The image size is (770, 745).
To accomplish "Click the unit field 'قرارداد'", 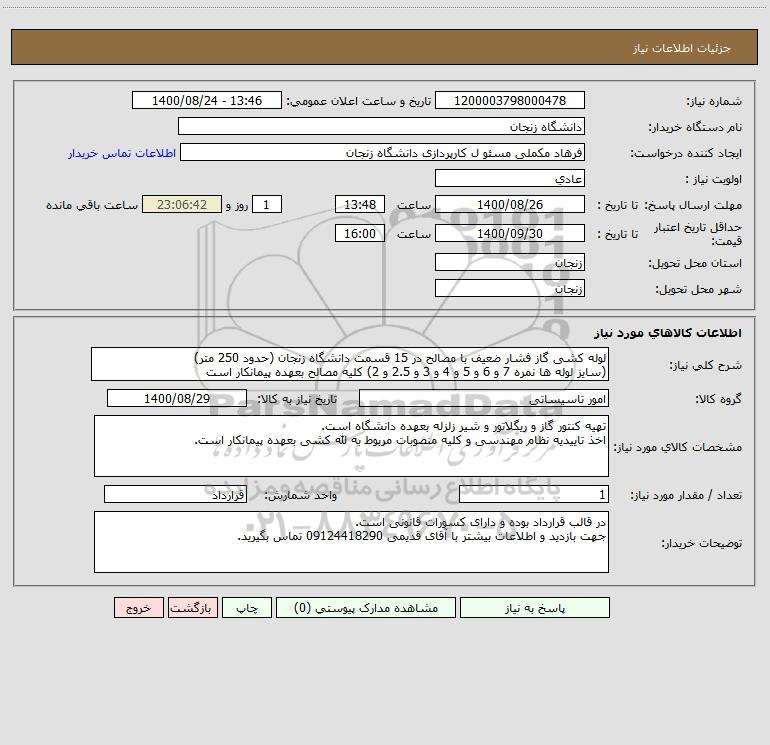I will pyautogui.click(x=175, y=495).
